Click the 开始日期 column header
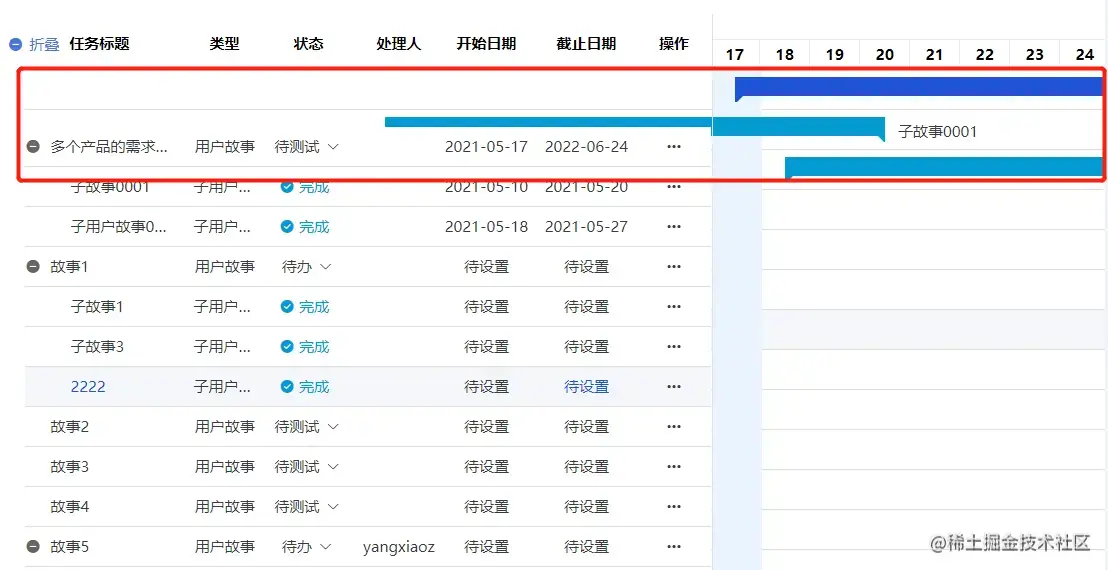 tap(486, 44)
